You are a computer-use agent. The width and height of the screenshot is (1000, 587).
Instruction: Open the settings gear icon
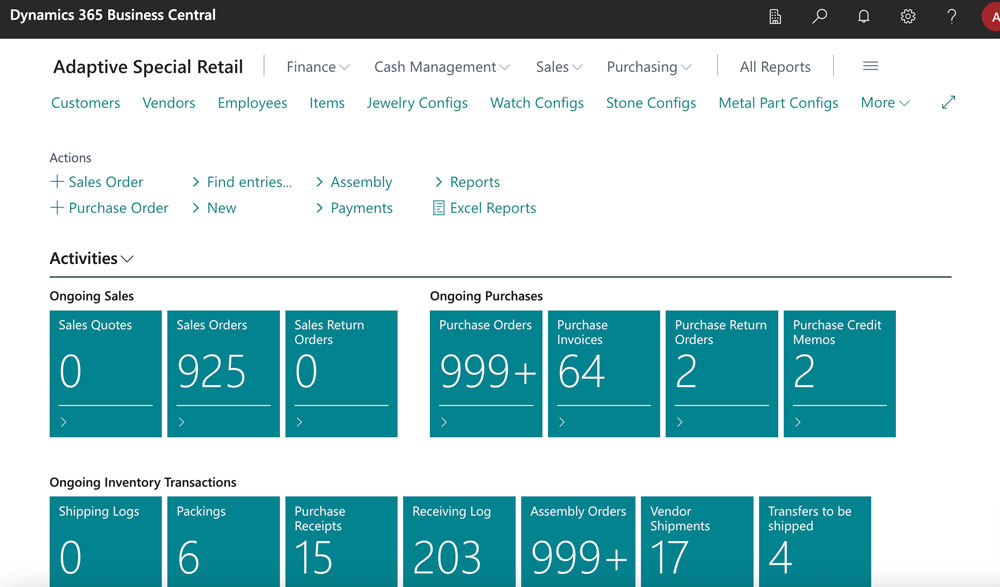point(908,16)
